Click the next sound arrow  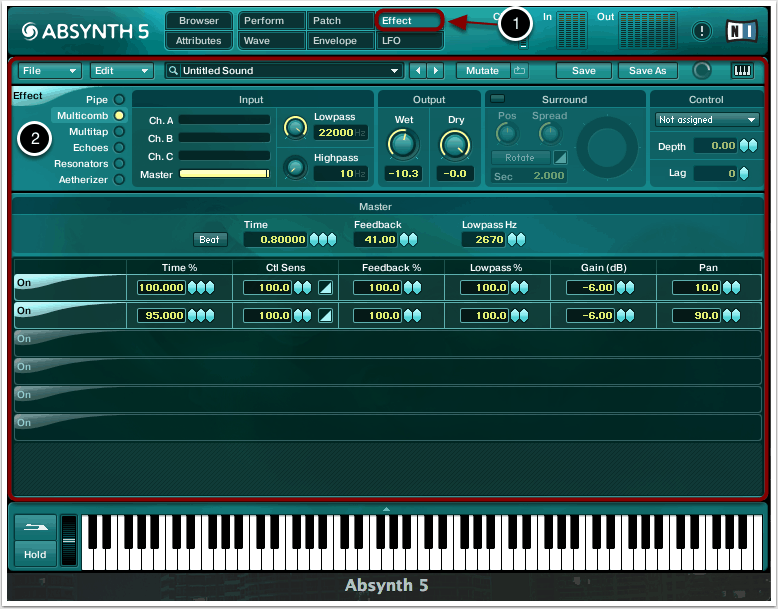437,71
